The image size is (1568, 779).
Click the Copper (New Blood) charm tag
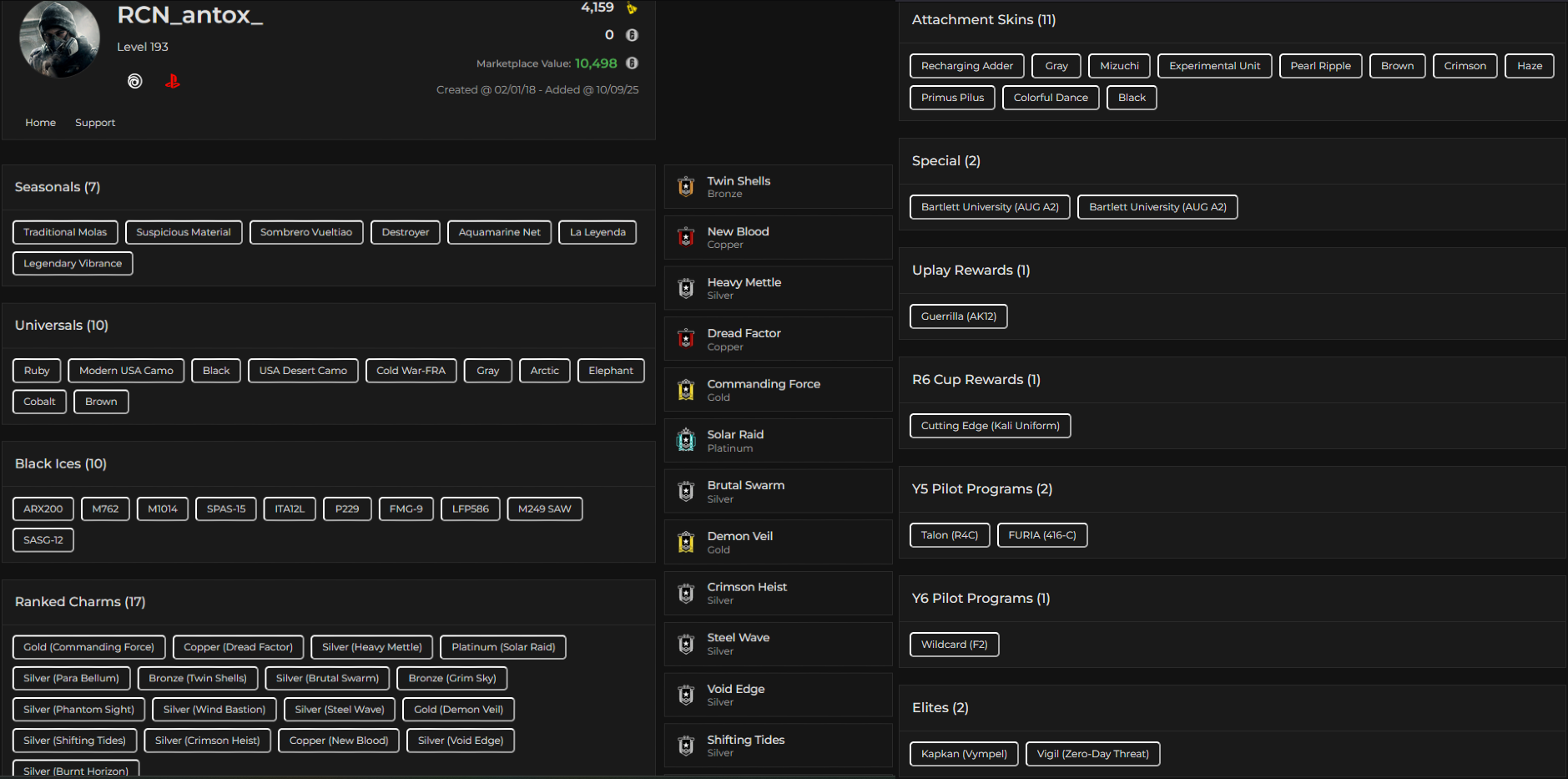pyautogui.click(x=339, y=741)
